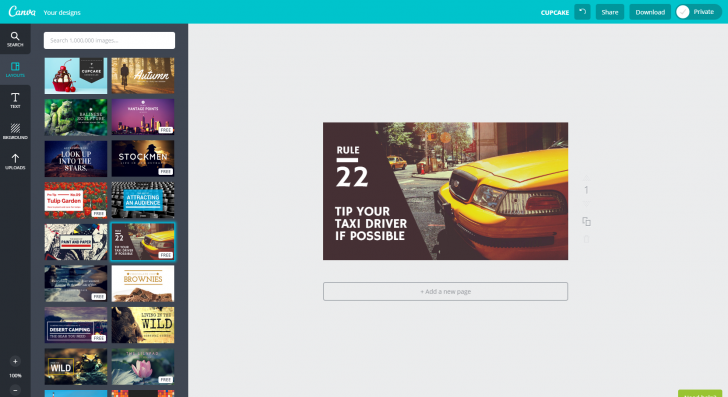Click Add a new page button
This screenshot has height=397, width=728.
point(445,292)
